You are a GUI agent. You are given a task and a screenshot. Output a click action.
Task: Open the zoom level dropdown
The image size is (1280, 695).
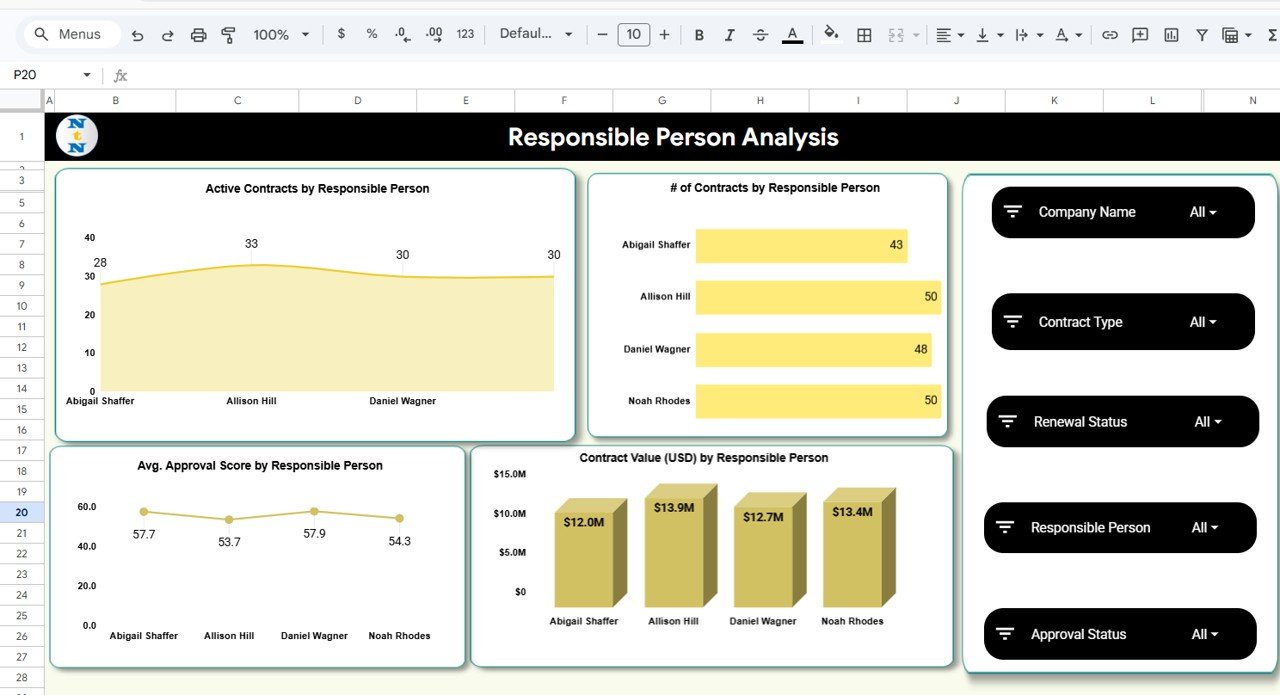(281, 34)
